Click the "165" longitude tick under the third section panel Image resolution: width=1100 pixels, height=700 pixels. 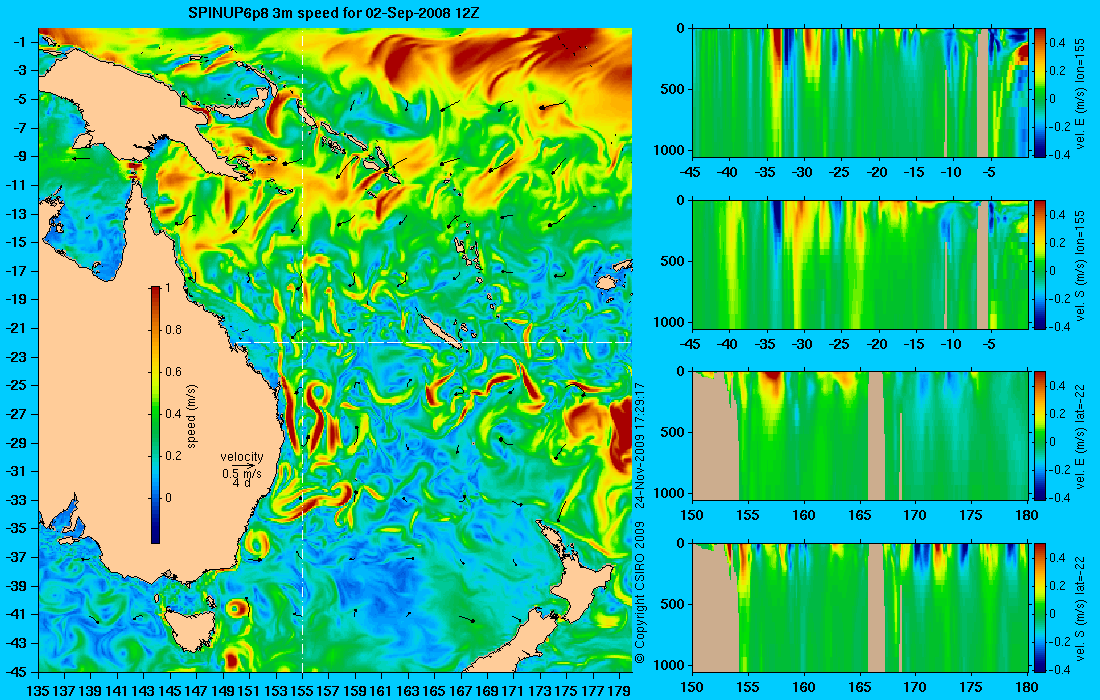pos(859,515)
